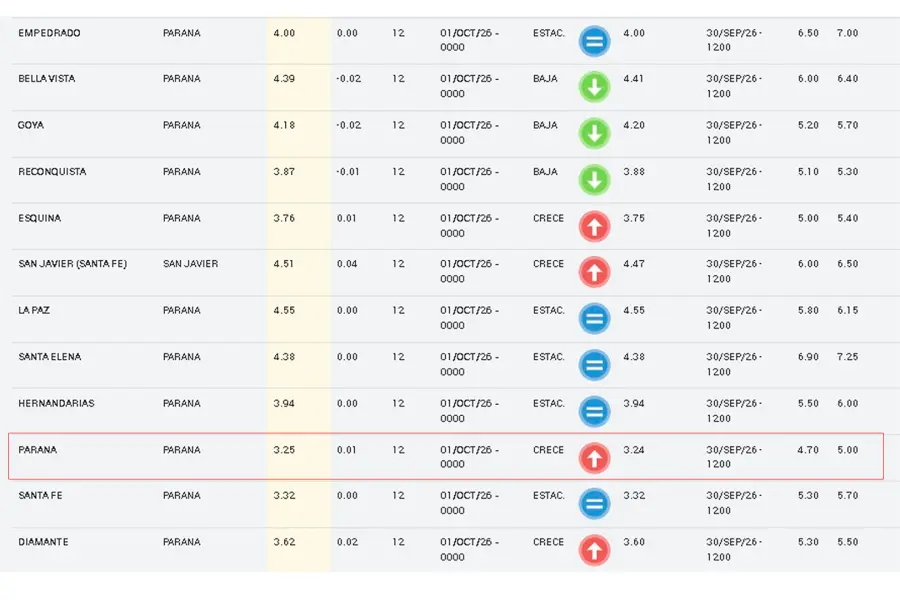The image size is (900, 600).
Task: Click the blue stationary icon for Santa Fe
Action: pos(594,504)
